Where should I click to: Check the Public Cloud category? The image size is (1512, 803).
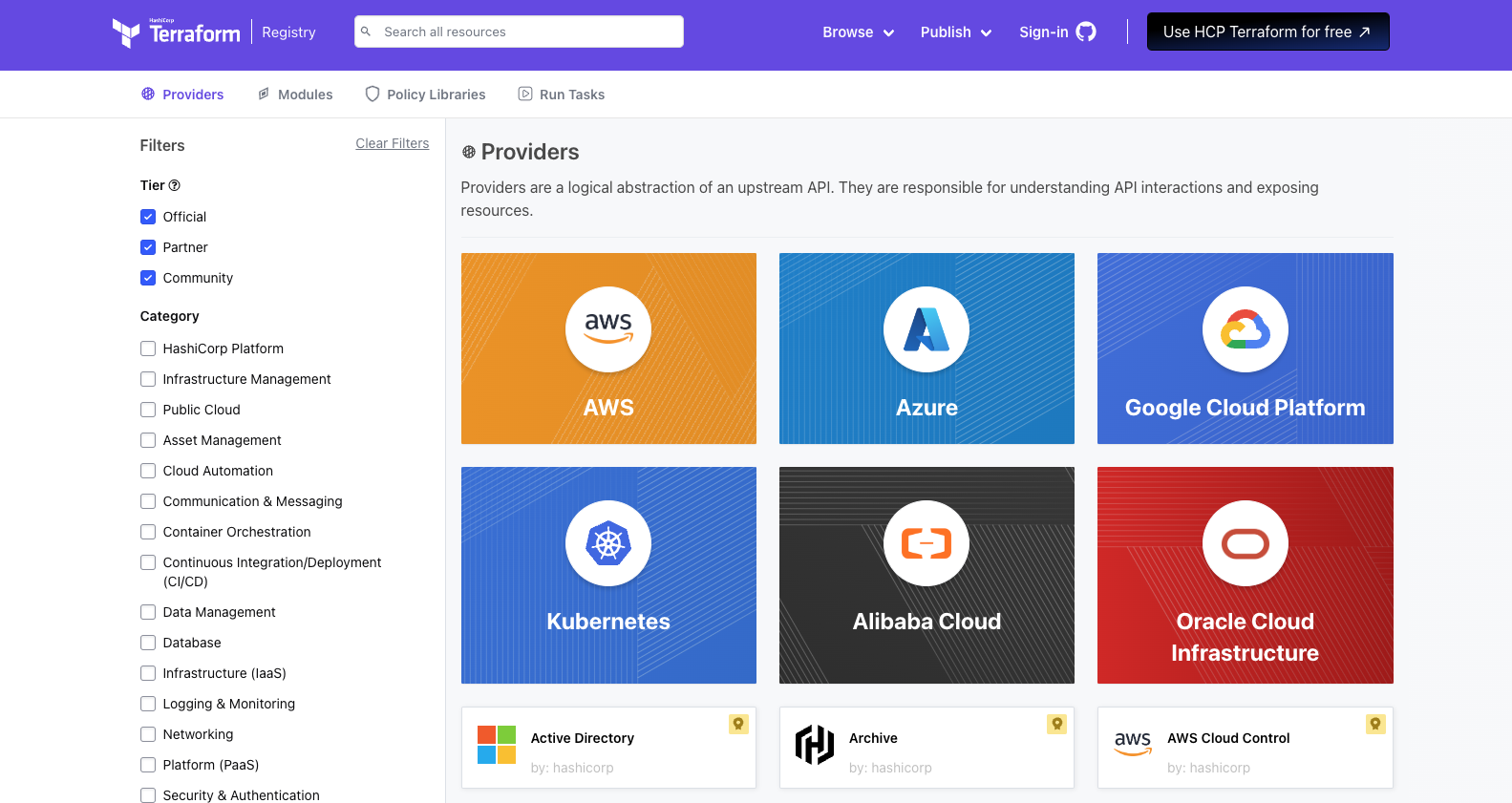148,410
